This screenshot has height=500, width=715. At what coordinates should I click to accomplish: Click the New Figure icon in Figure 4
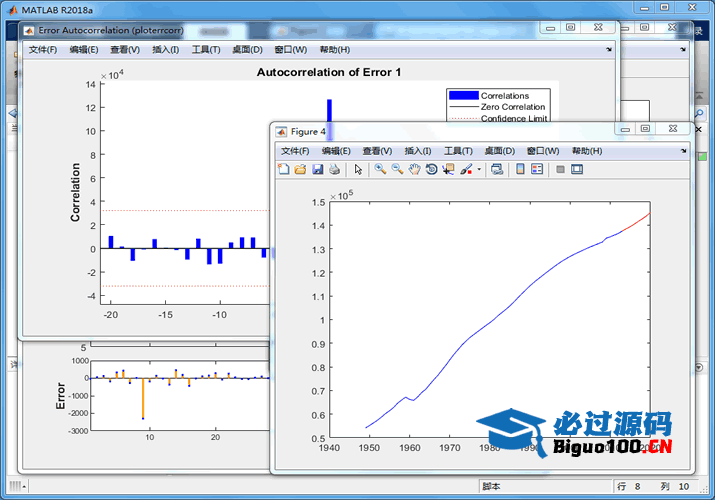coord(283,170)
